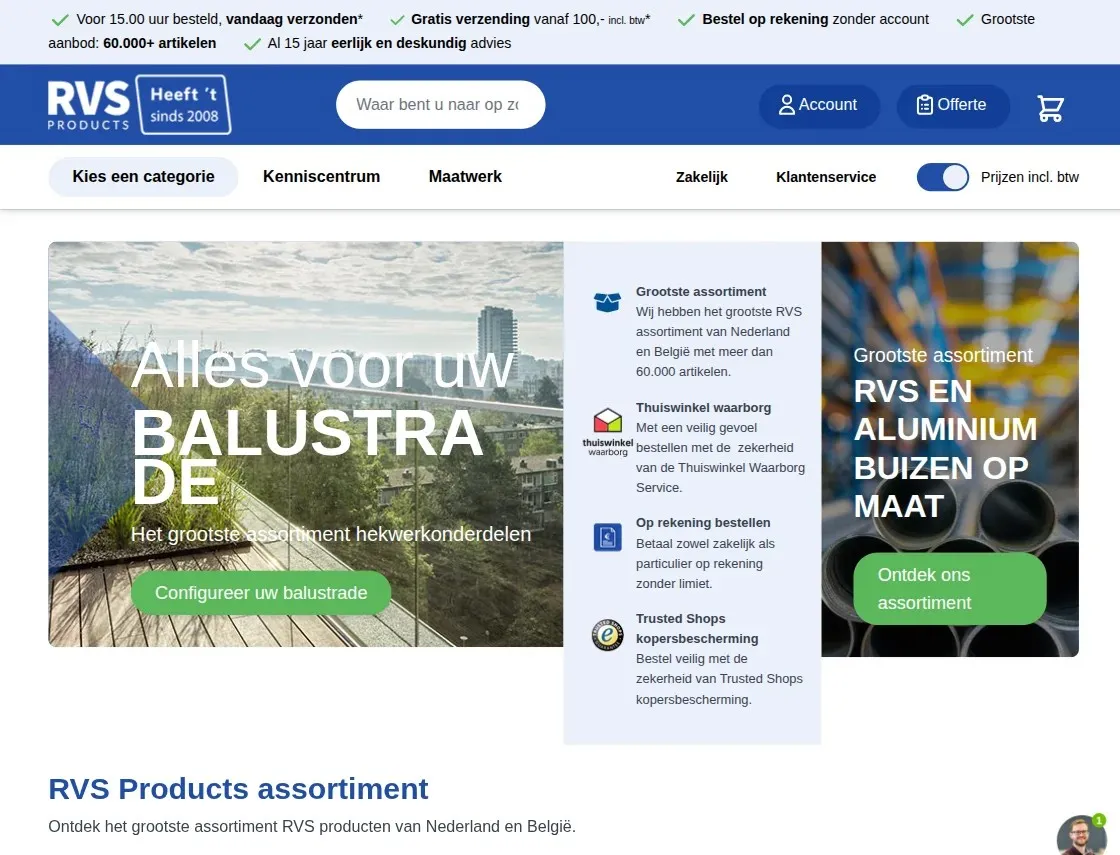Click the RVS Products assortiment heading link
The height and width of the screenshot is (855, 1120).
click(x=238, y=789)
